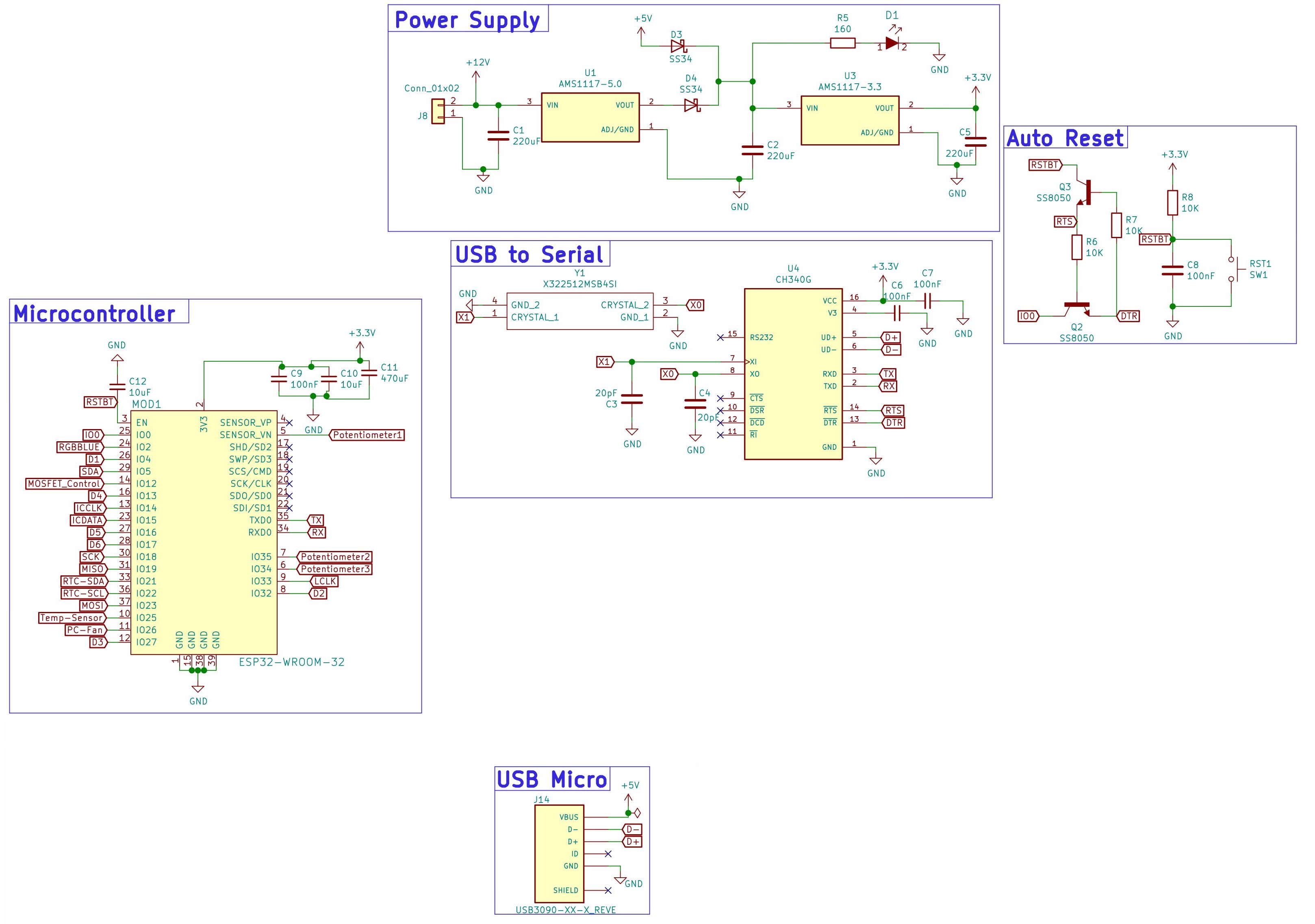Click the X0 label on crystal CRYSTAL_2 pin
Screen dimensions: 1315x924
click(695, 305)
